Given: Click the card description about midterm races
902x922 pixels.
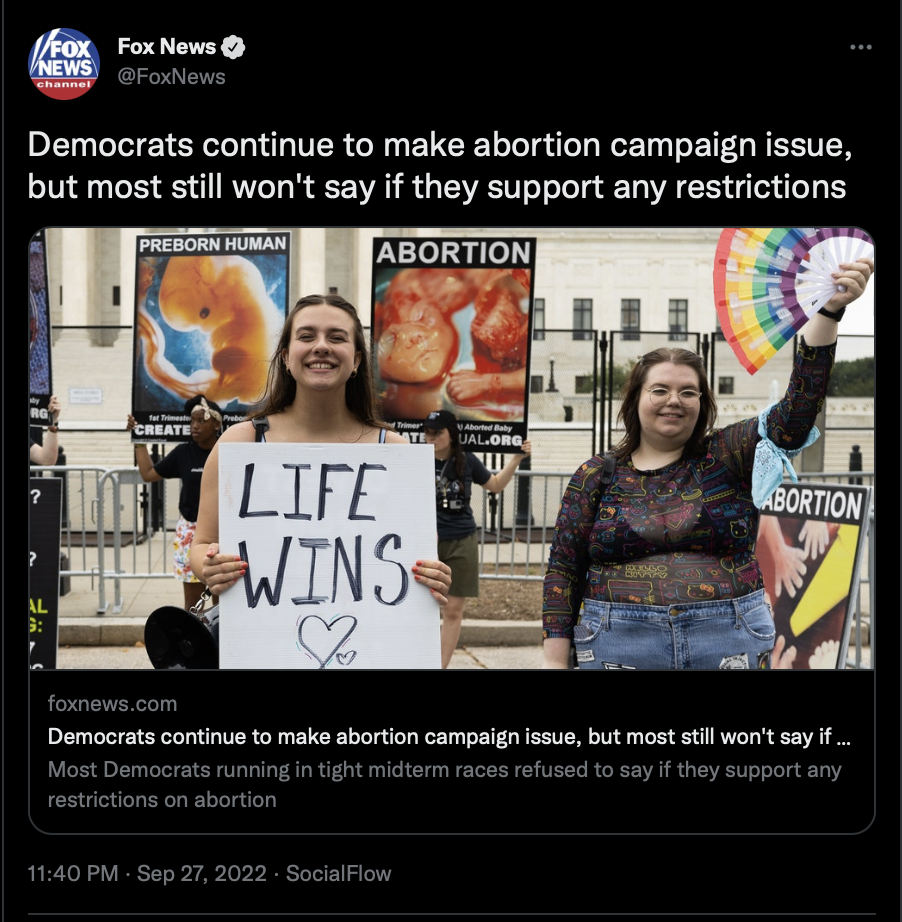Looking at the screenshot, I should [x=445, y=784].
